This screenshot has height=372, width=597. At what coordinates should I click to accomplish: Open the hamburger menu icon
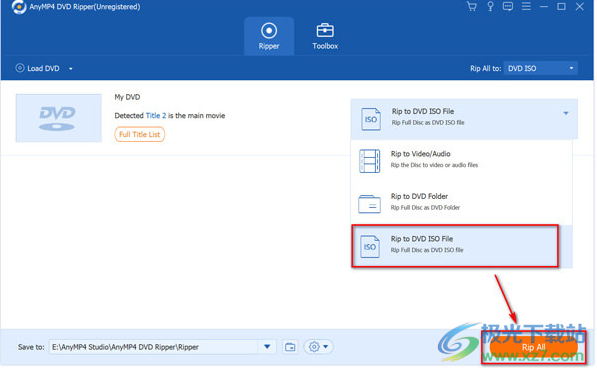point(526,6)
